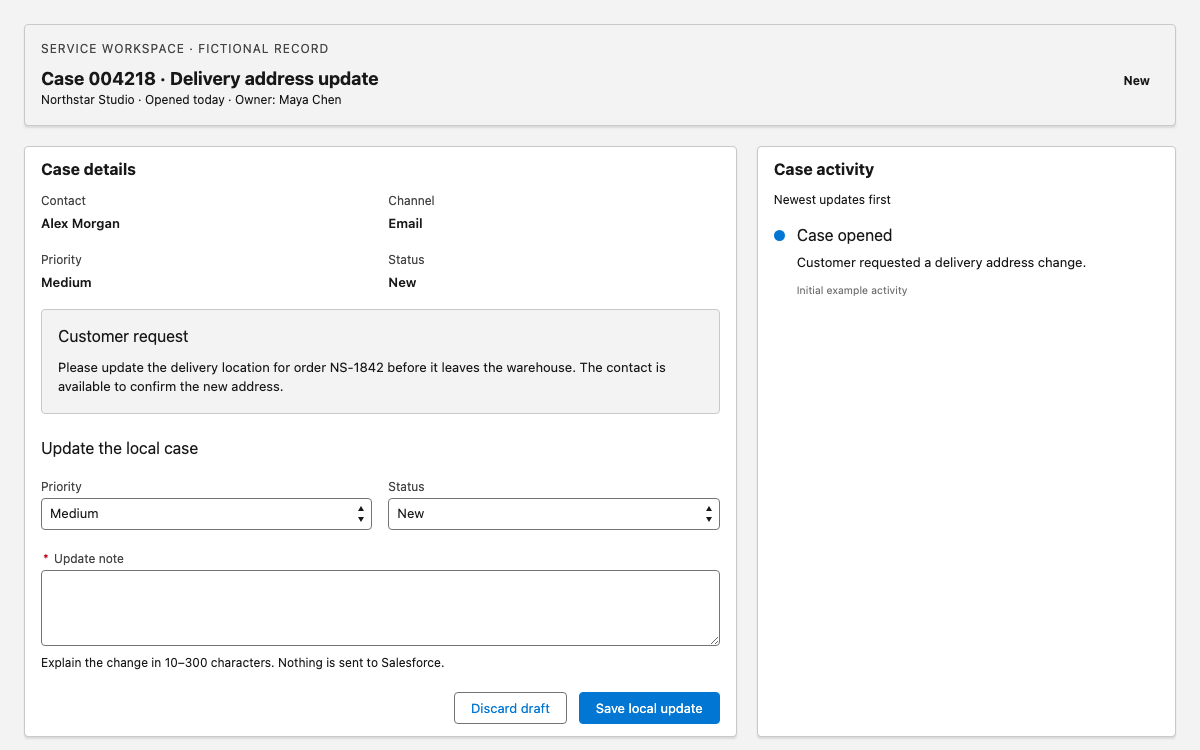Click the Status value New in case details
The height and width of the screenshot is (750, 1200).
tap(402, 283)
